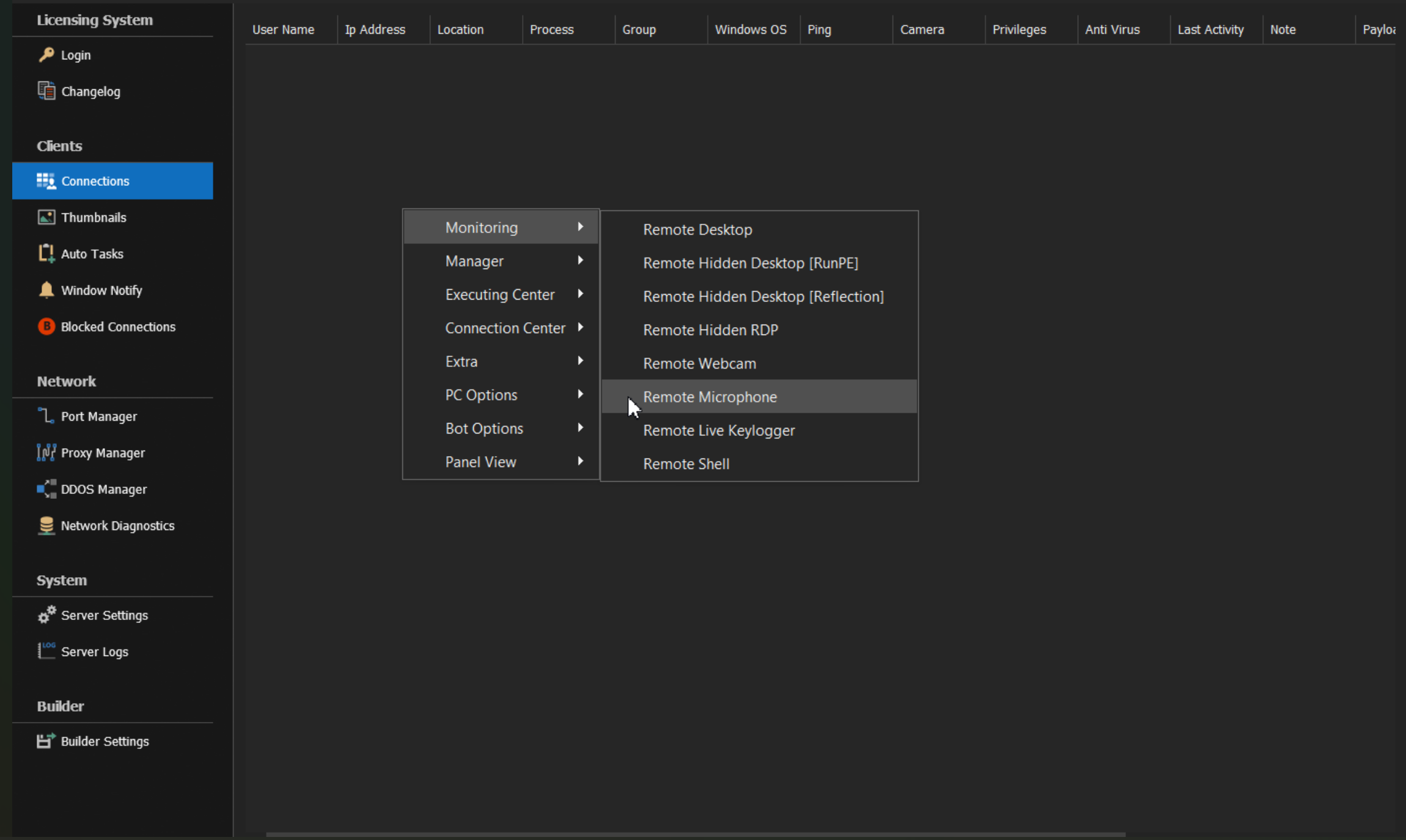Sort by the Anti Virus column header
The image size is (1406, 840).
tap(1124, 29)
